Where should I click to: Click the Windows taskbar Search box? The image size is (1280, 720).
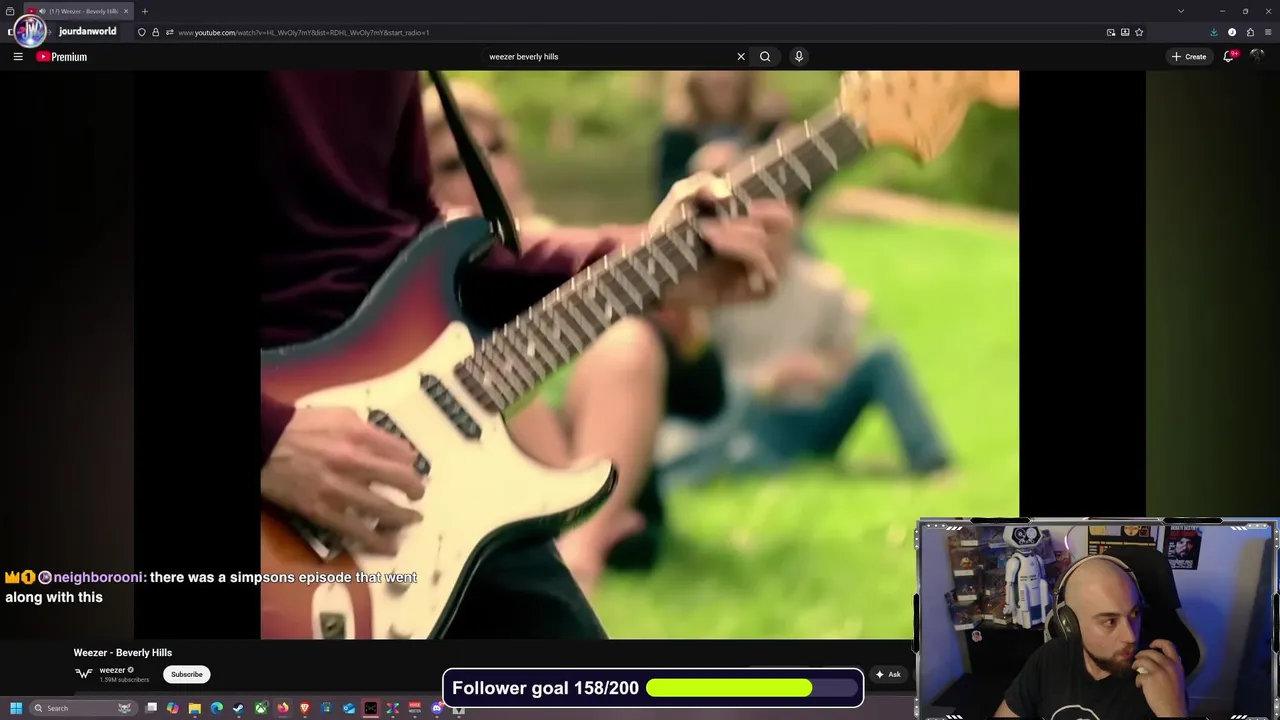point(83,708)
